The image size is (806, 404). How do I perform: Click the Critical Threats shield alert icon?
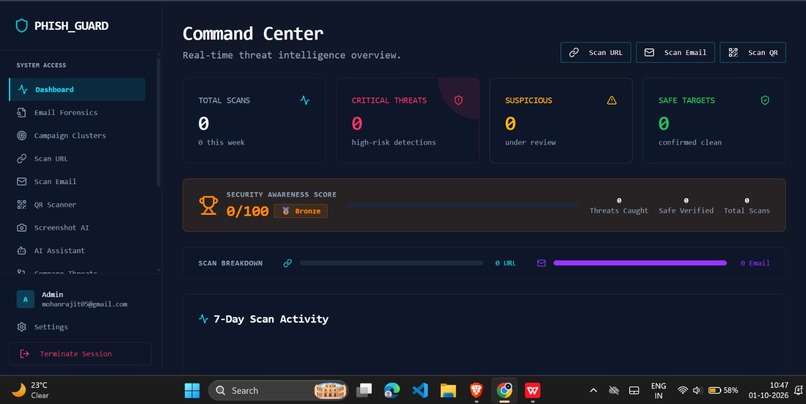pos(459,100)
